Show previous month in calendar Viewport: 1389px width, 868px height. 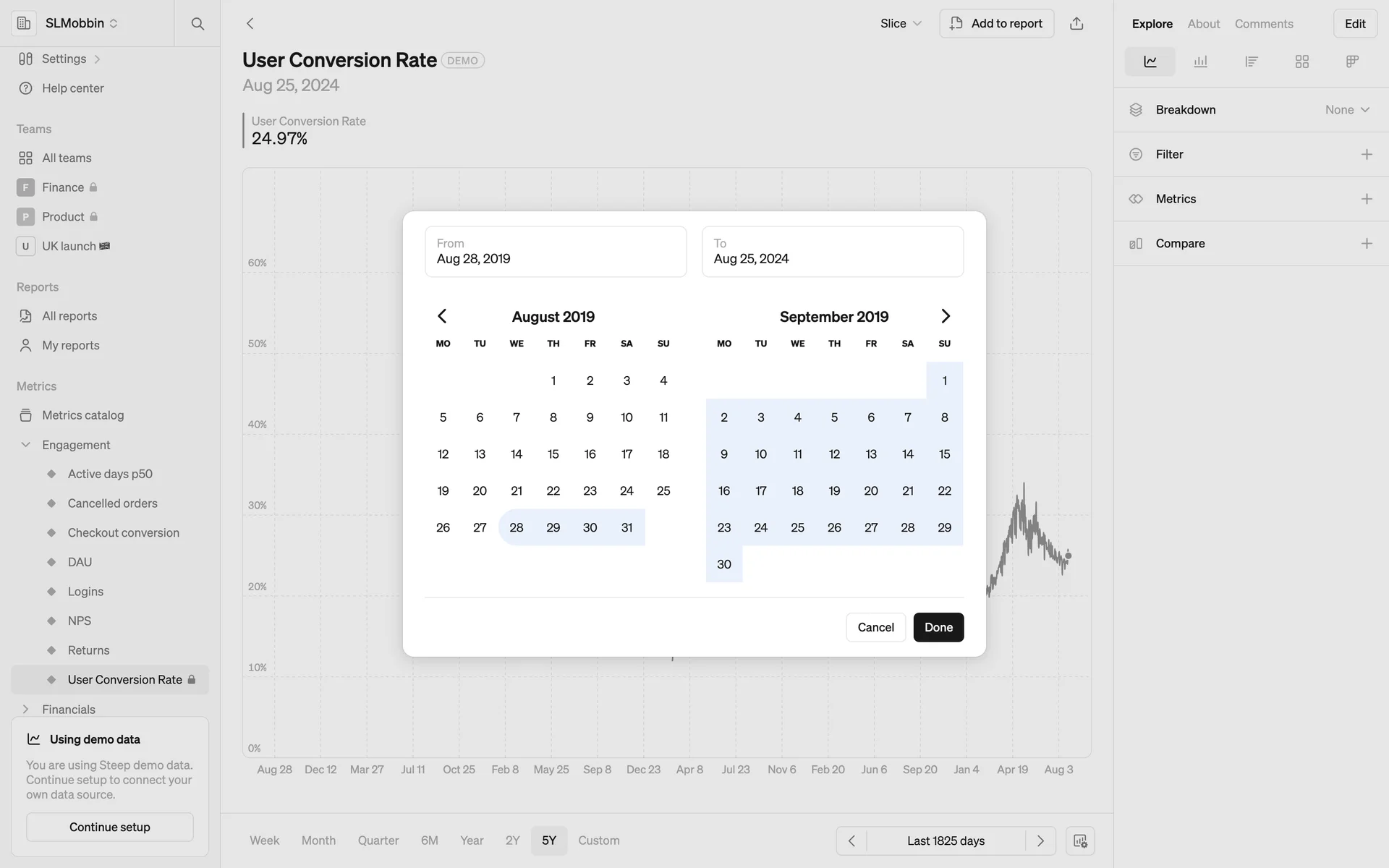(x=442, y=316)
